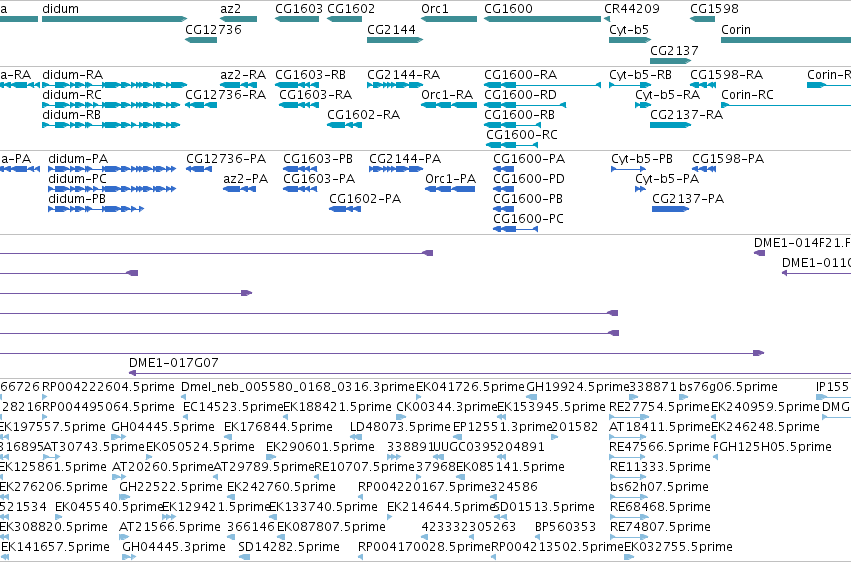
Task: Select the CG1600-PC protein feature
Action: [x=516, y=229]
